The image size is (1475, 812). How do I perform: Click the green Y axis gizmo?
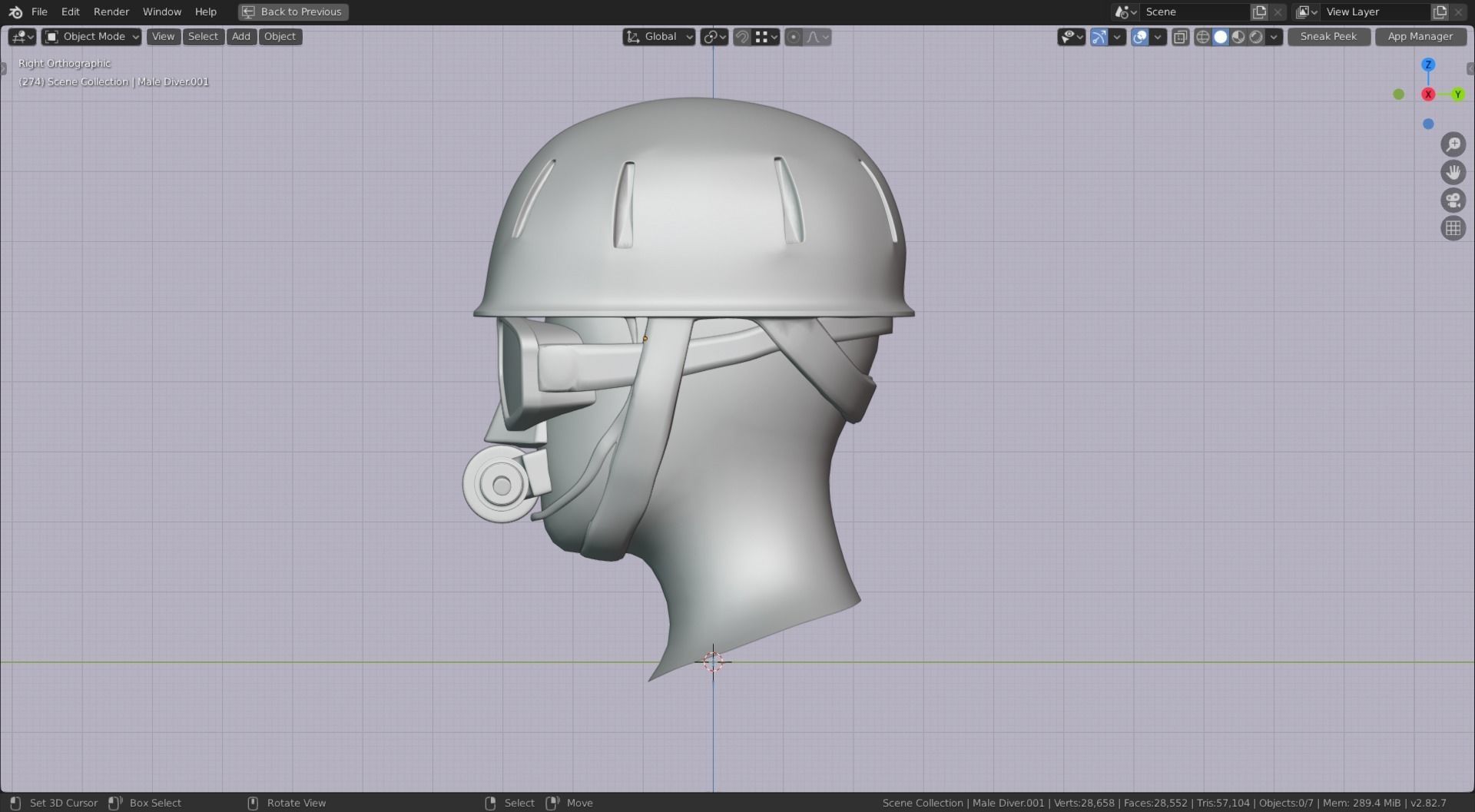tap(1457, 94)
